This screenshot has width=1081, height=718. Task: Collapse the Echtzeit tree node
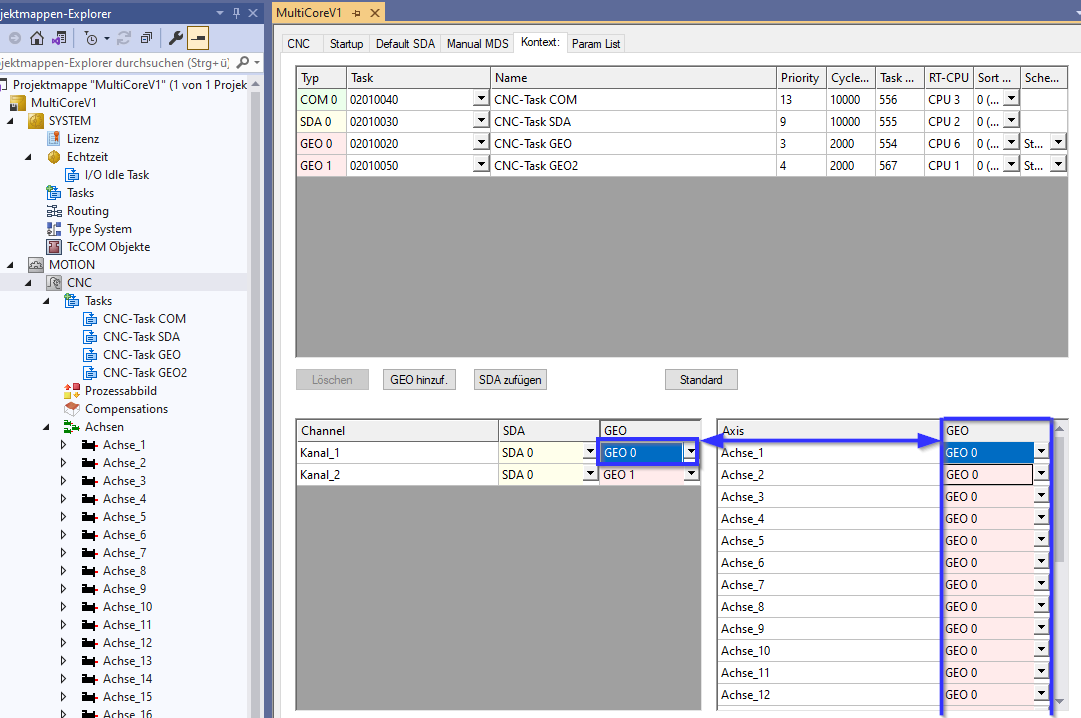[28, 157]
